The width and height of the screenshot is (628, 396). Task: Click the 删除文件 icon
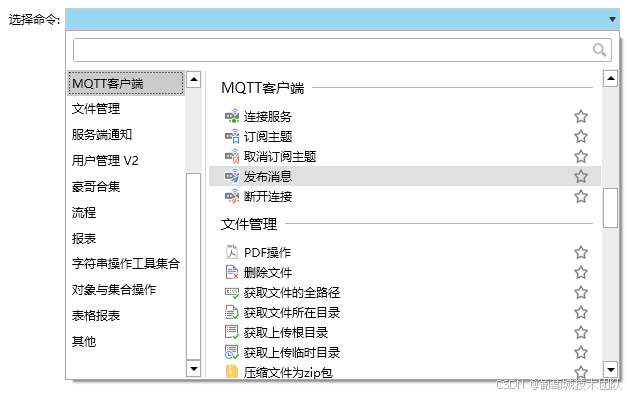(x=232, y=272)
